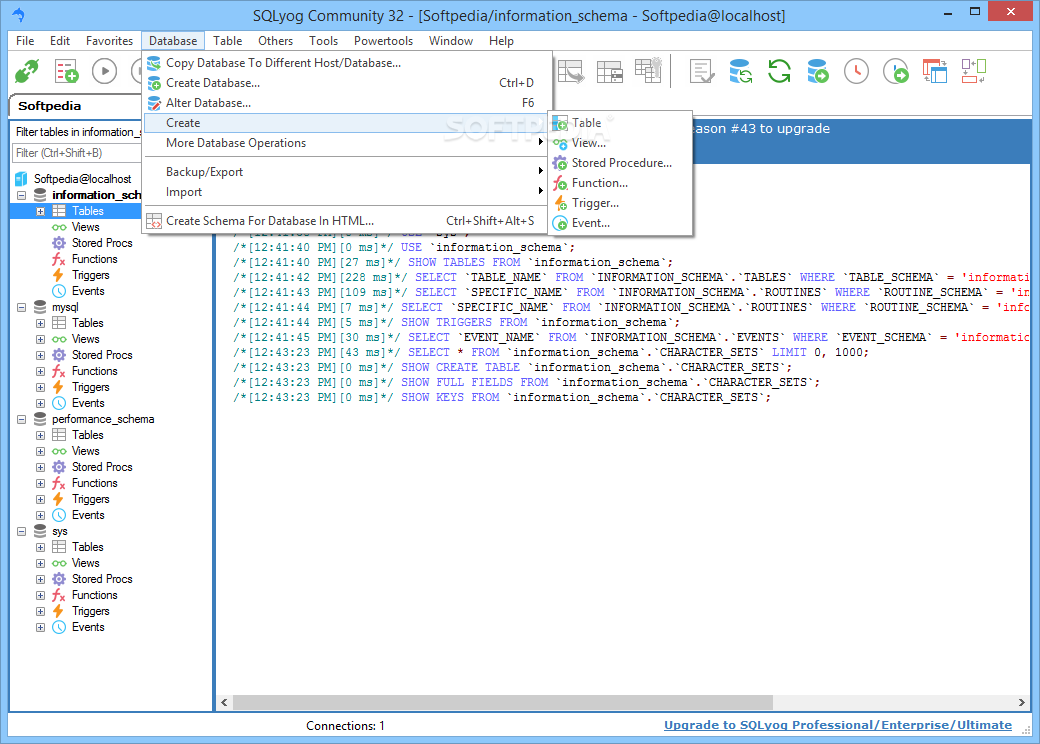The image size is (1040, 744).
Task: Open the scheduled job clock icon
Action: coord(856,71)
